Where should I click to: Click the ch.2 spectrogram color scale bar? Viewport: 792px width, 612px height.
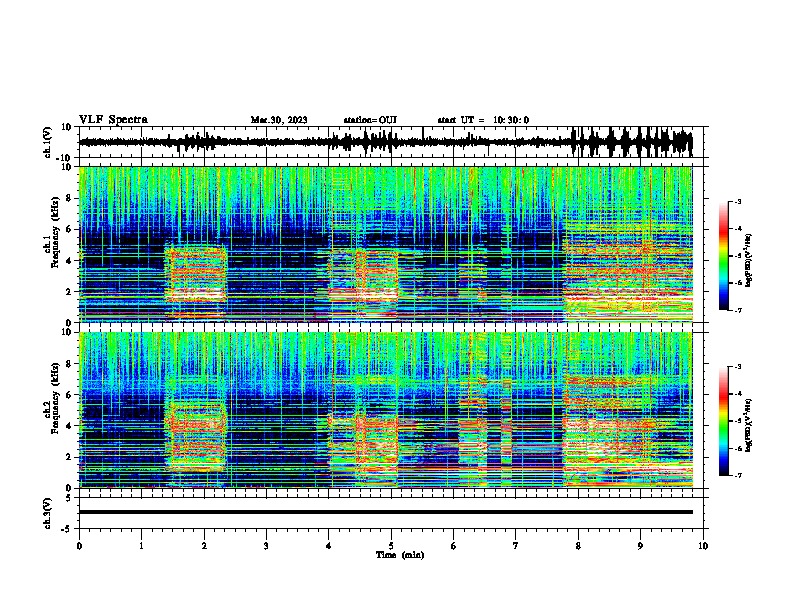(724, 421)
